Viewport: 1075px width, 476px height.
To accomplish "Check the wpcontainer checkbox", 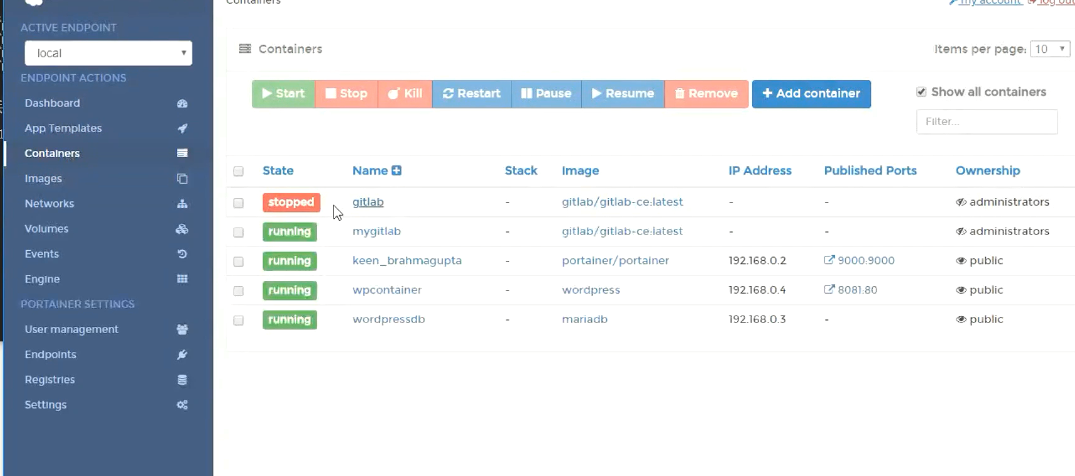I will 238,291.
